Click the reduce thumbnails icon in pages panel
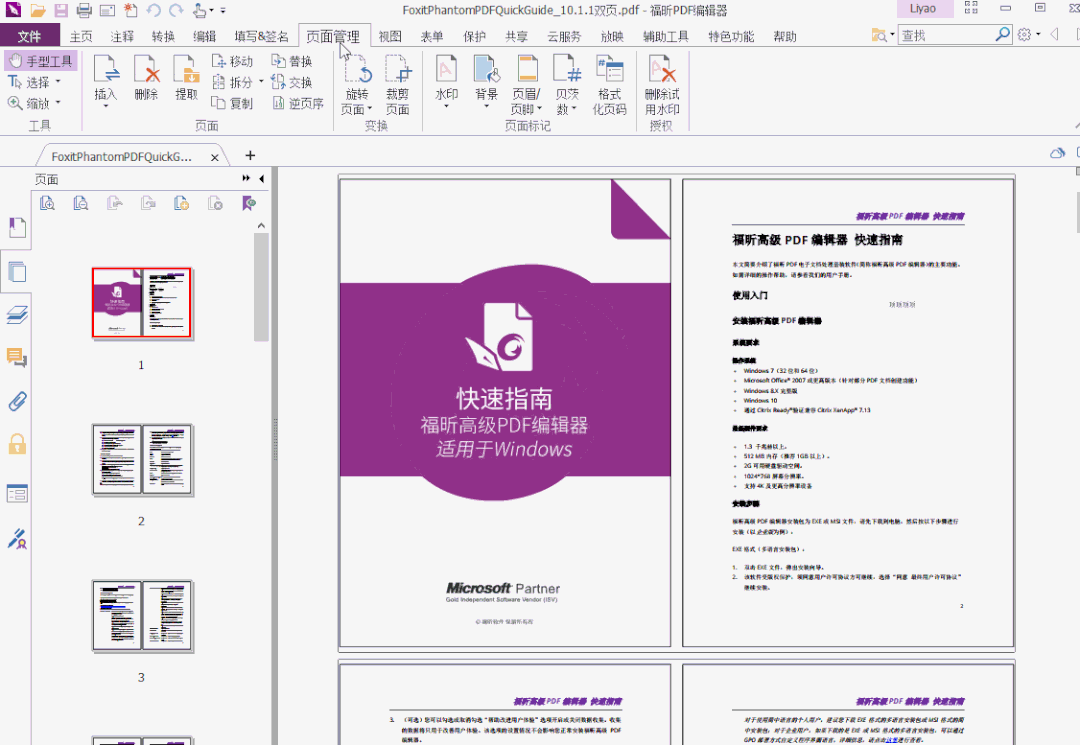Screen dimensions: 1080x745 click(81, 203)
